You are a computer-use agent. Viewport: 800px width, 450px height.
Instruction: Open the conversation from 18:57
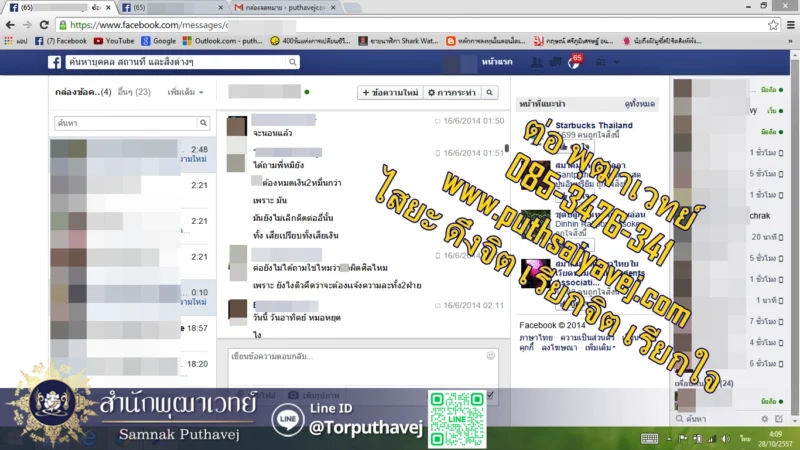tap(132, 332)
